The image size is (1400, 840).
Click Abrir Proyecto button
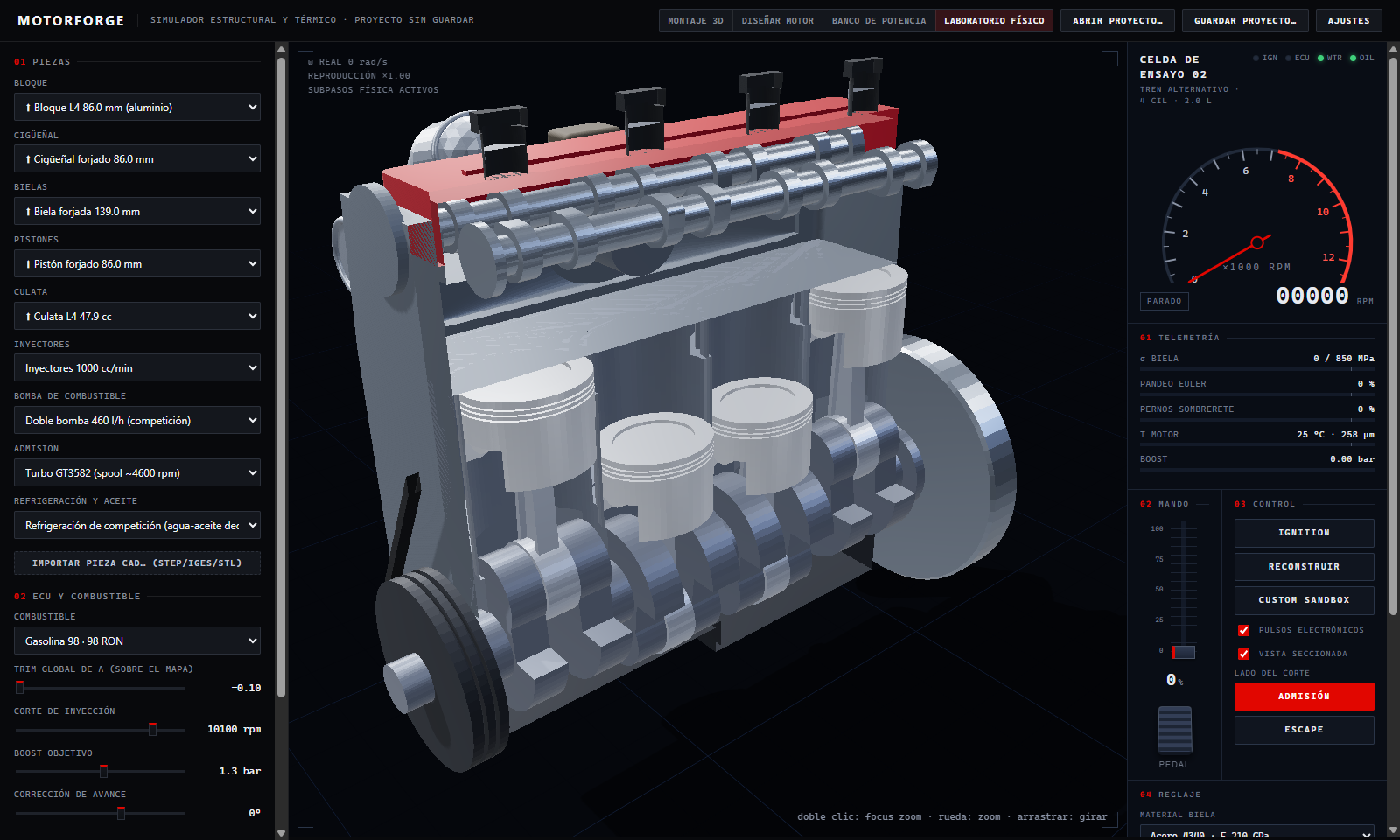(x=1117, y=20)
